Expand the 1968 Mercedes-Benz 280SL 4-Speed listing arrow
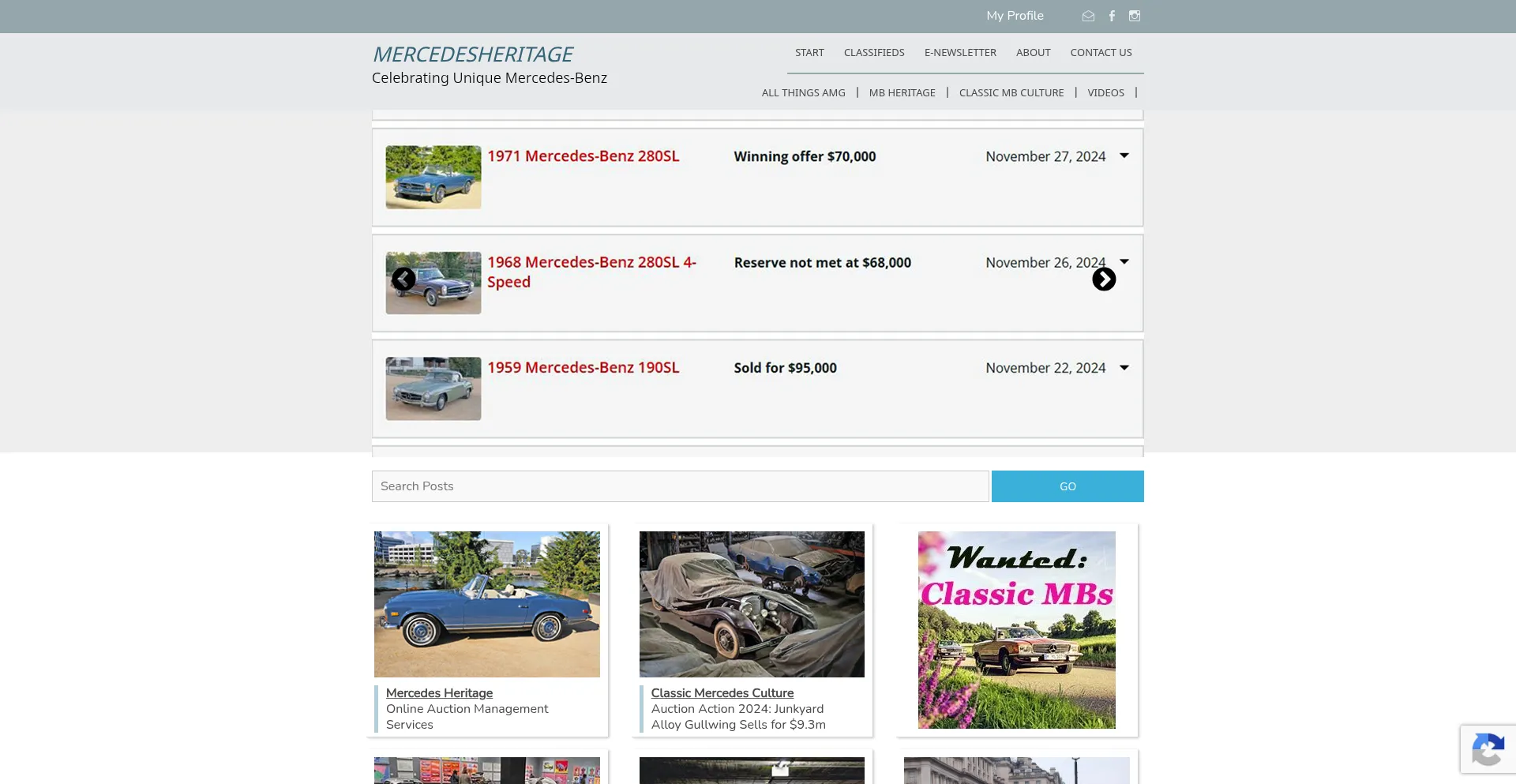This screenshot has height=784, width=1516. (1124, 261)
